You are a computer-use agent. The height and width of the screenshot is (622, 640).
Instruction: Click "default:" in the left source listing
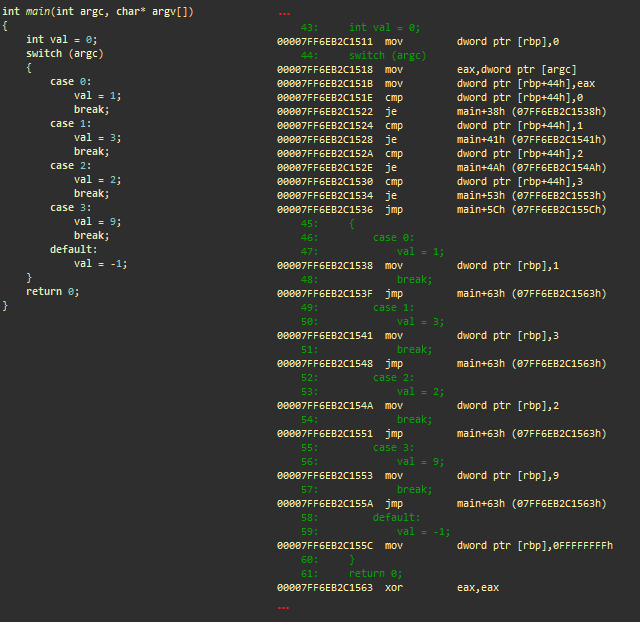[73, 249]
